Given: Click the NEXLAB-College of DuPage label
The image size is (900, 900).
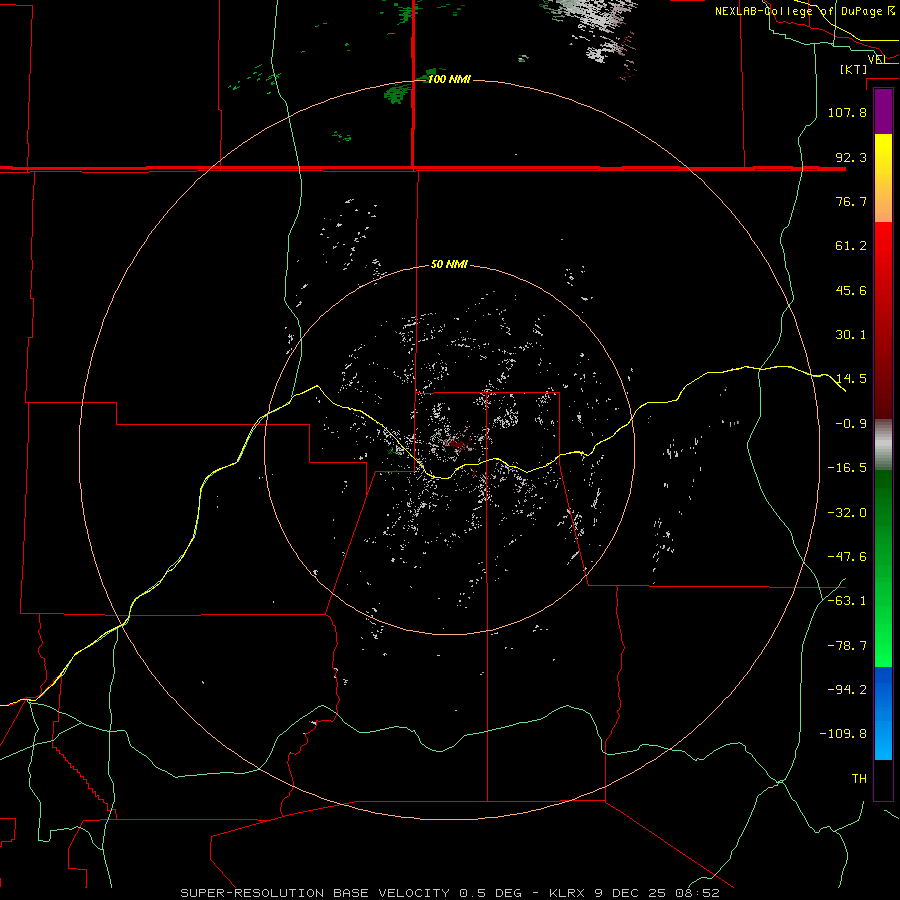Looking at the screenshot, I should tap(805, 11).
